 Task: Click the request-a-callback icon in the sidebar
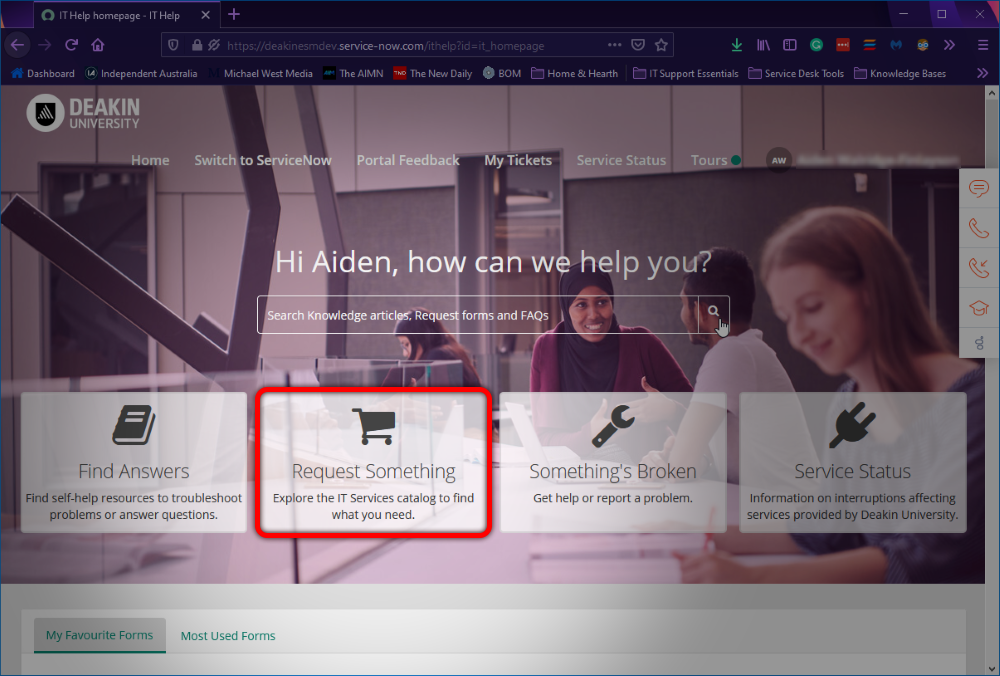click(x=978, y=268)
